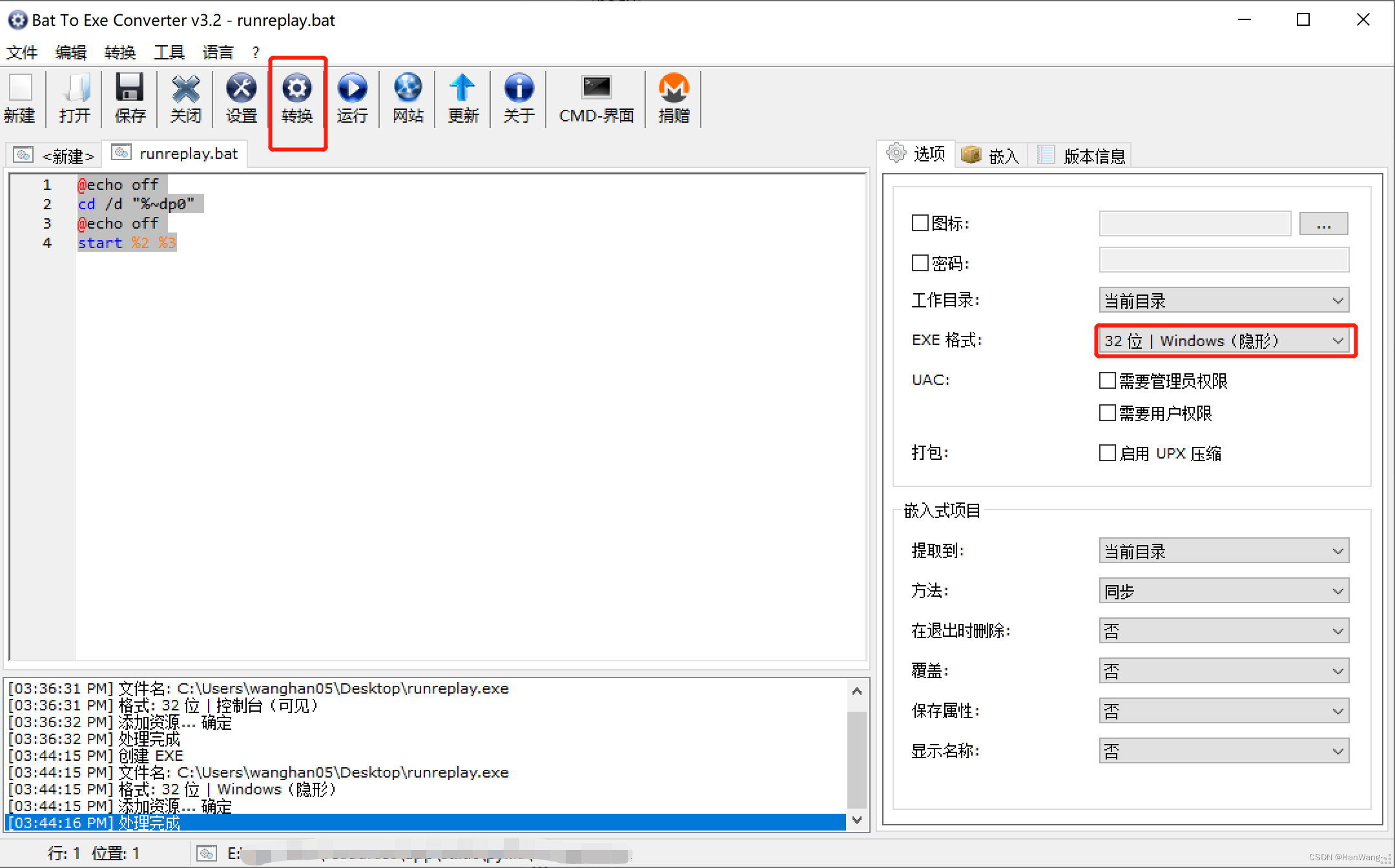
Task: Open the 语言 menu
Action: coord(218,52)
